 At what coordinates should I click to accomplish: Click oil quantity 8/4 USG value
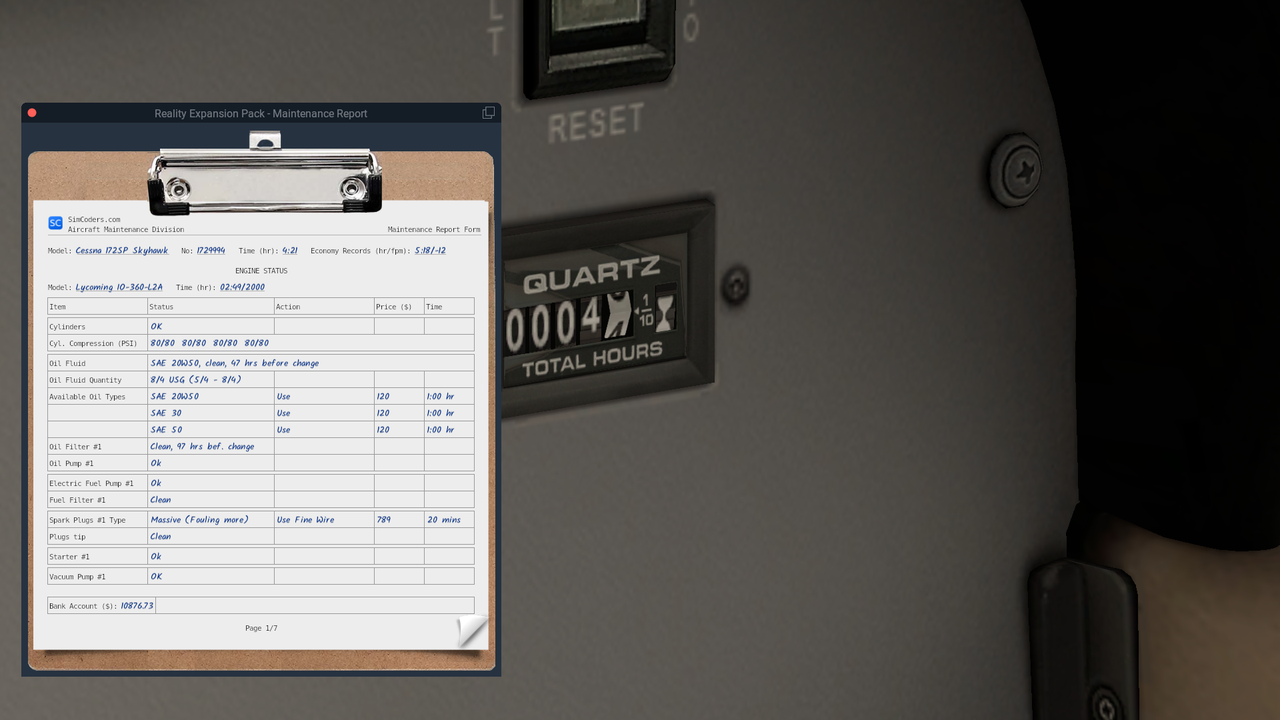196,380
